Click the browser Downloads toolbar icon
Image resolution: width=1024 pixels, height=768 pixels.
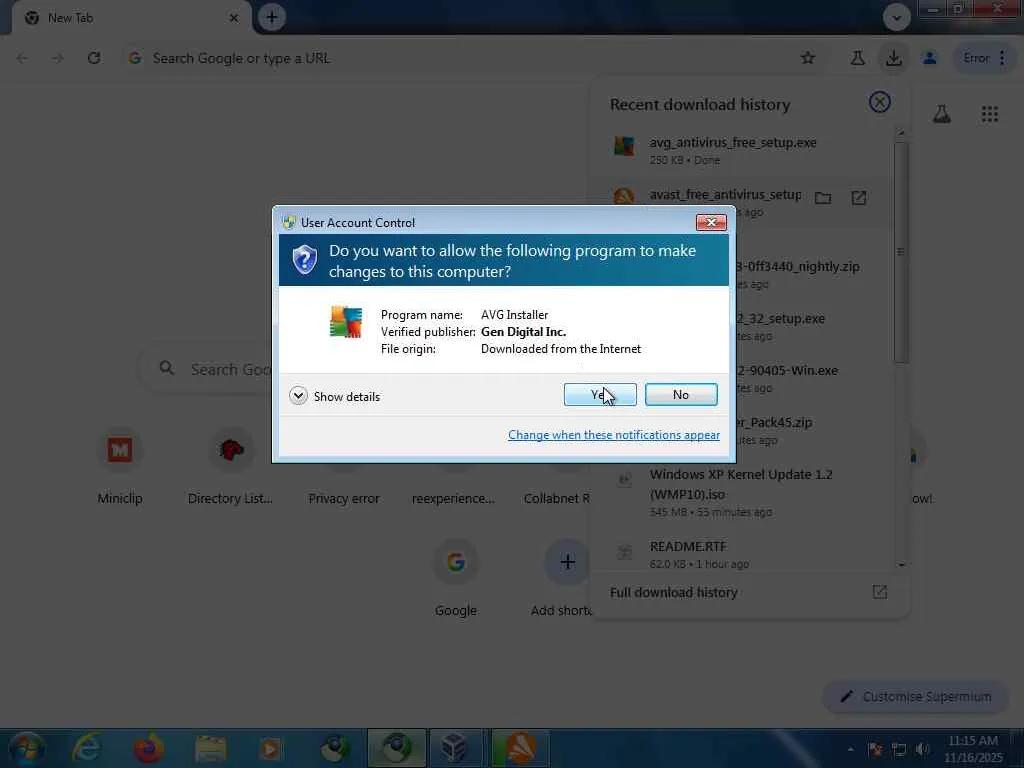893,58
